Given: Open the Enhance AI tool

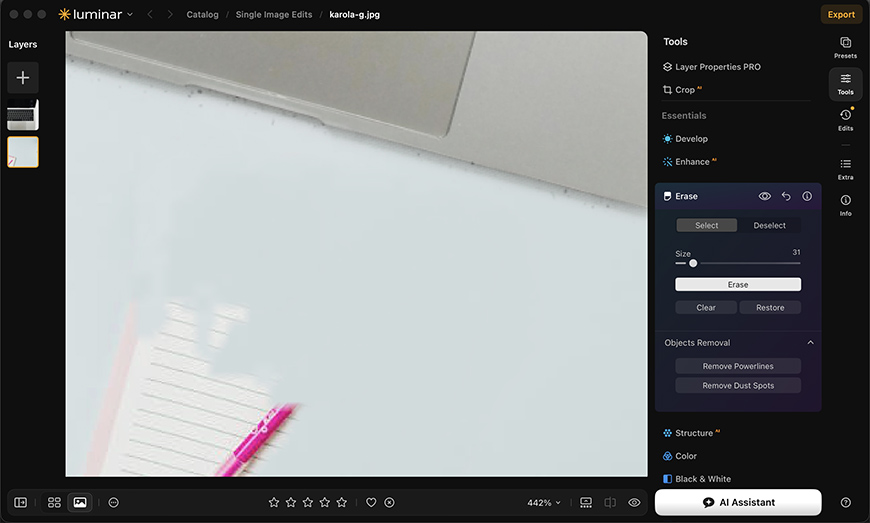Looking at the screenshot, I should click(690, 161).
